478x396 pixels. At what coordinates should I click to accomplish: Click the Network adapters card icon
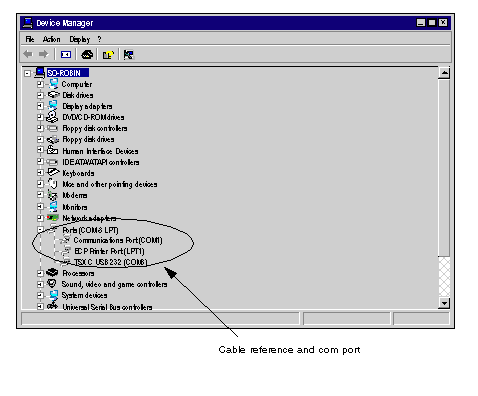coord(53,218)
